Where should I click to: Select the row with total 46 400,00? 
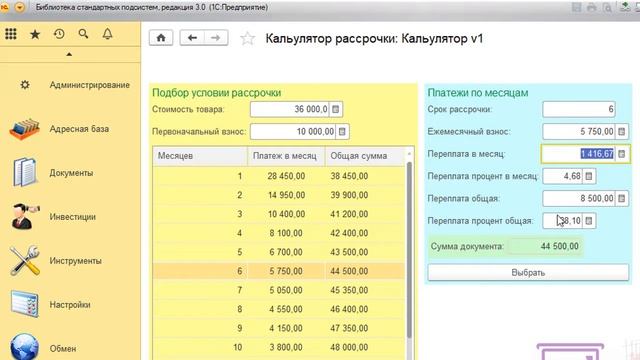(279, 309)
